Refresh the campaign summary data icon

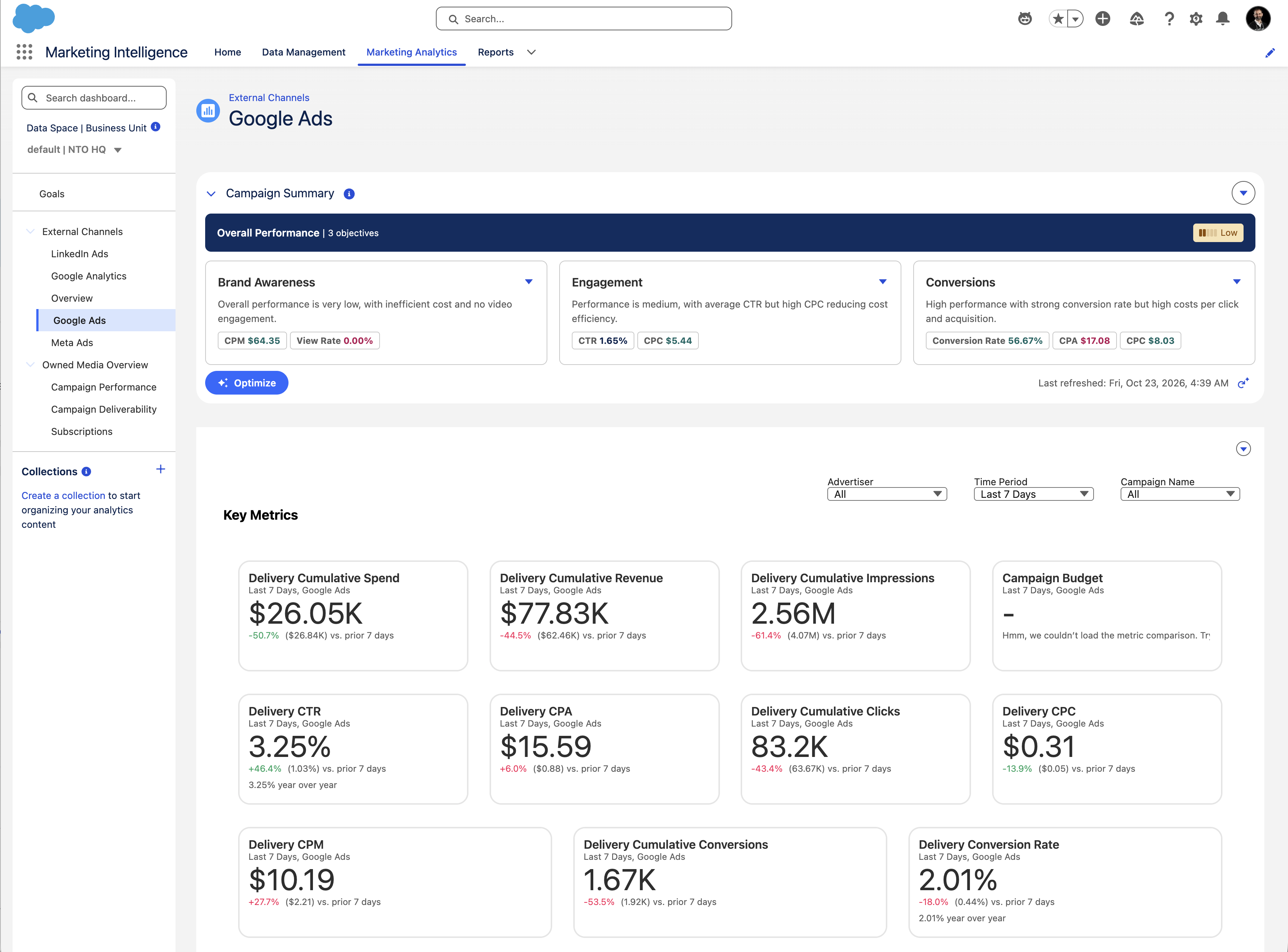tap(1243, 383)
